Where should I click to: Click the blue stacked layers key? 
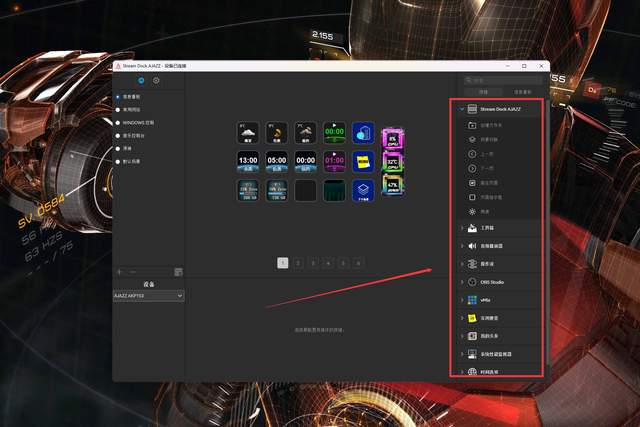(363, 190)
